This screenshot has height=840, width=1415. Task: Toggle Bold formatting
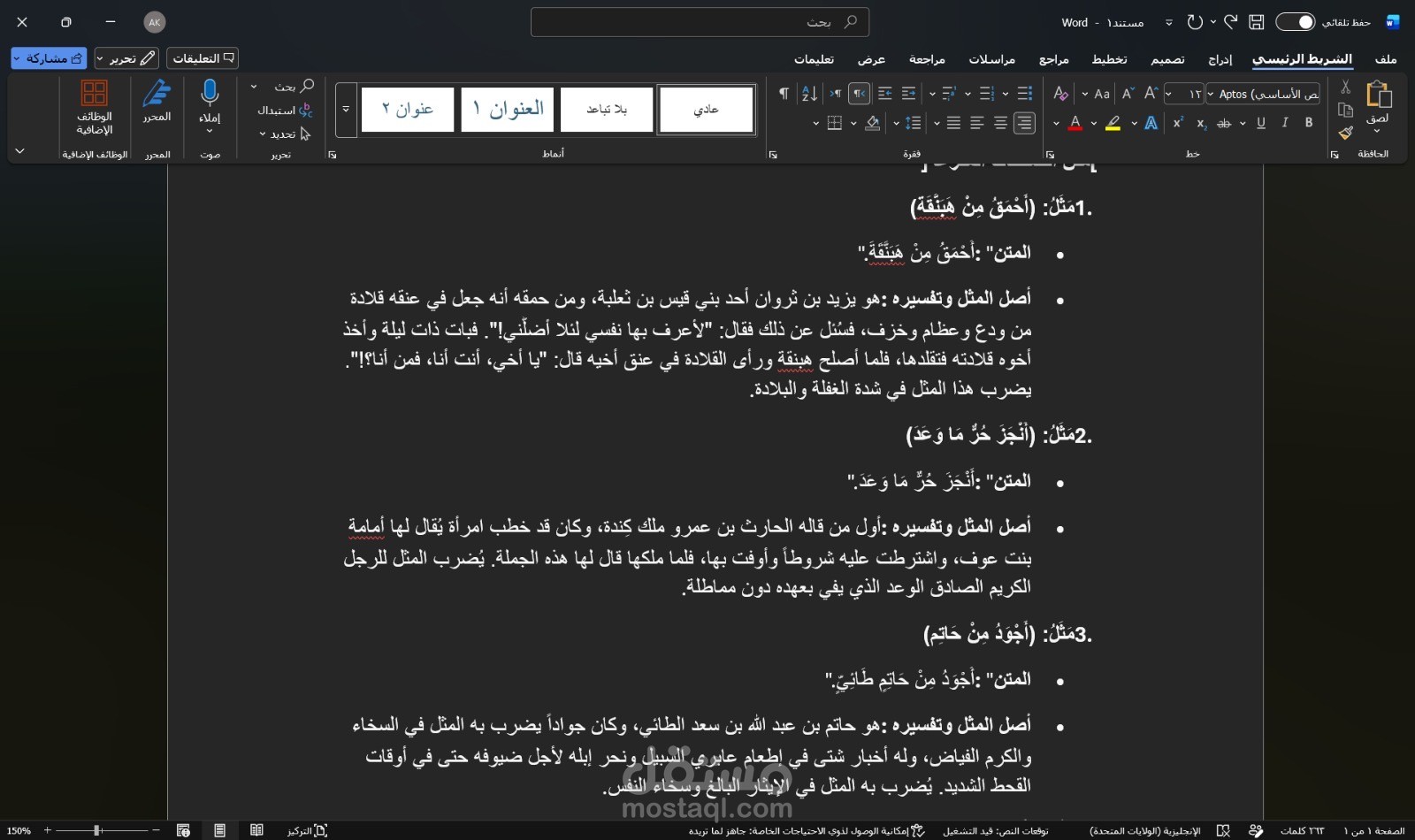tap(1309, 123)
